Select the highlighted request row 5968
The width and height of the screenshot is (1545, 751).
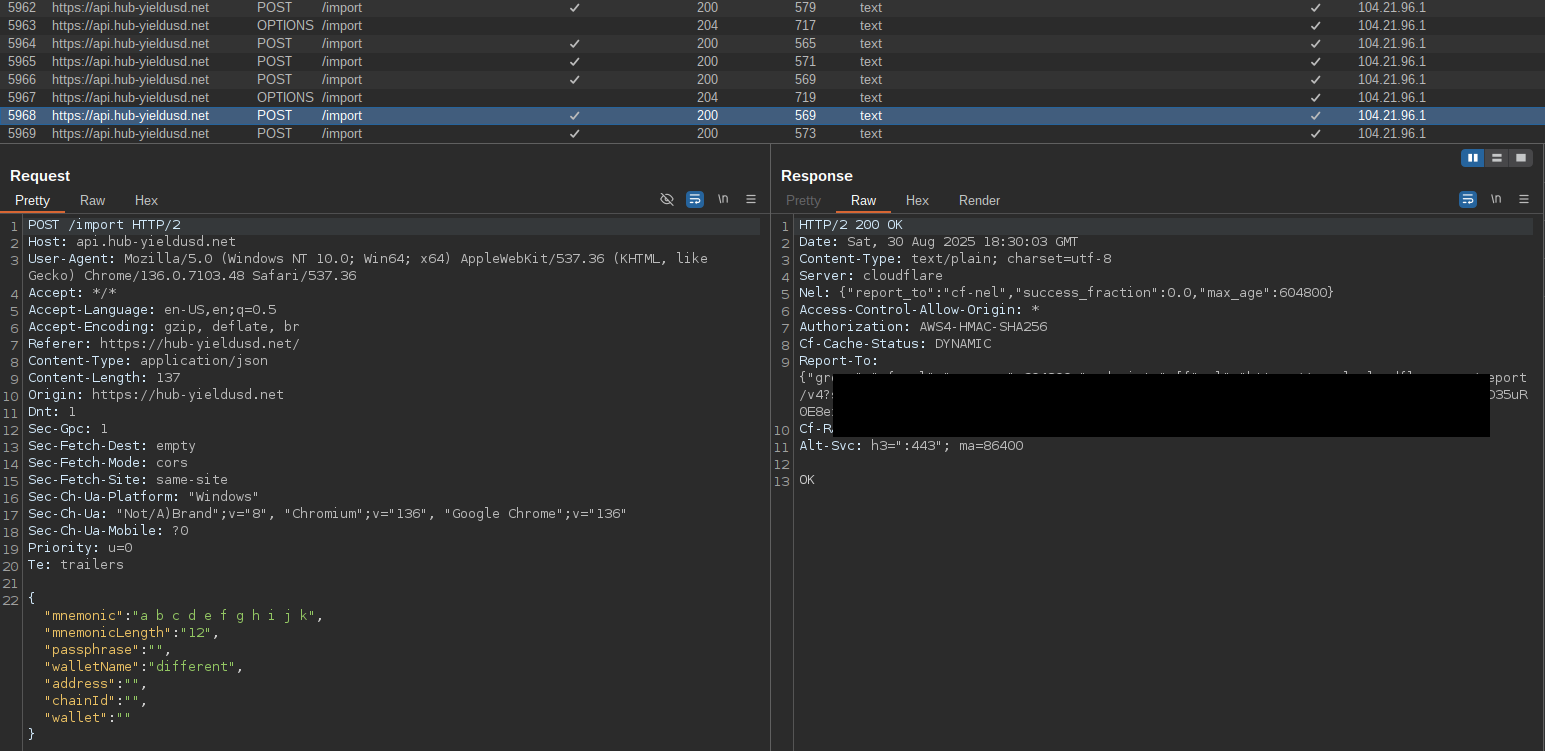pos(400,115)
